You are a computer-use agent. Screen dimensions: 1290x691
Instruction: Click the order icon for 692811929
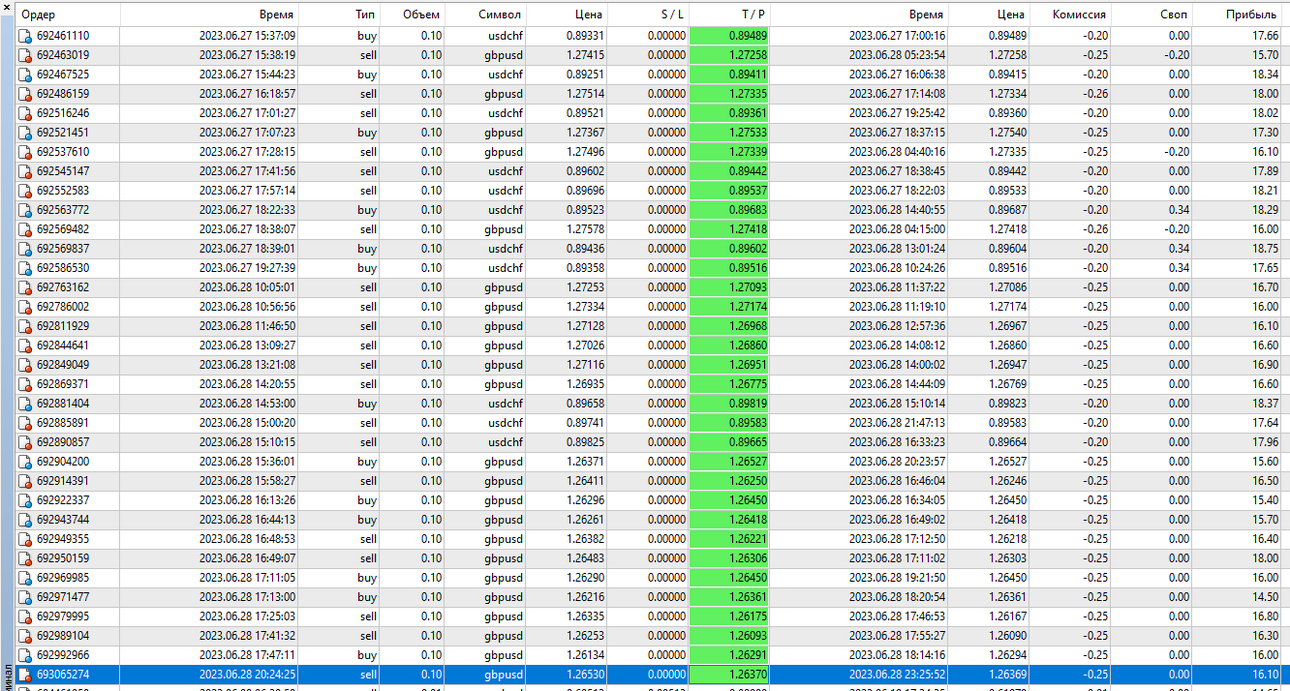pos(25,326)
